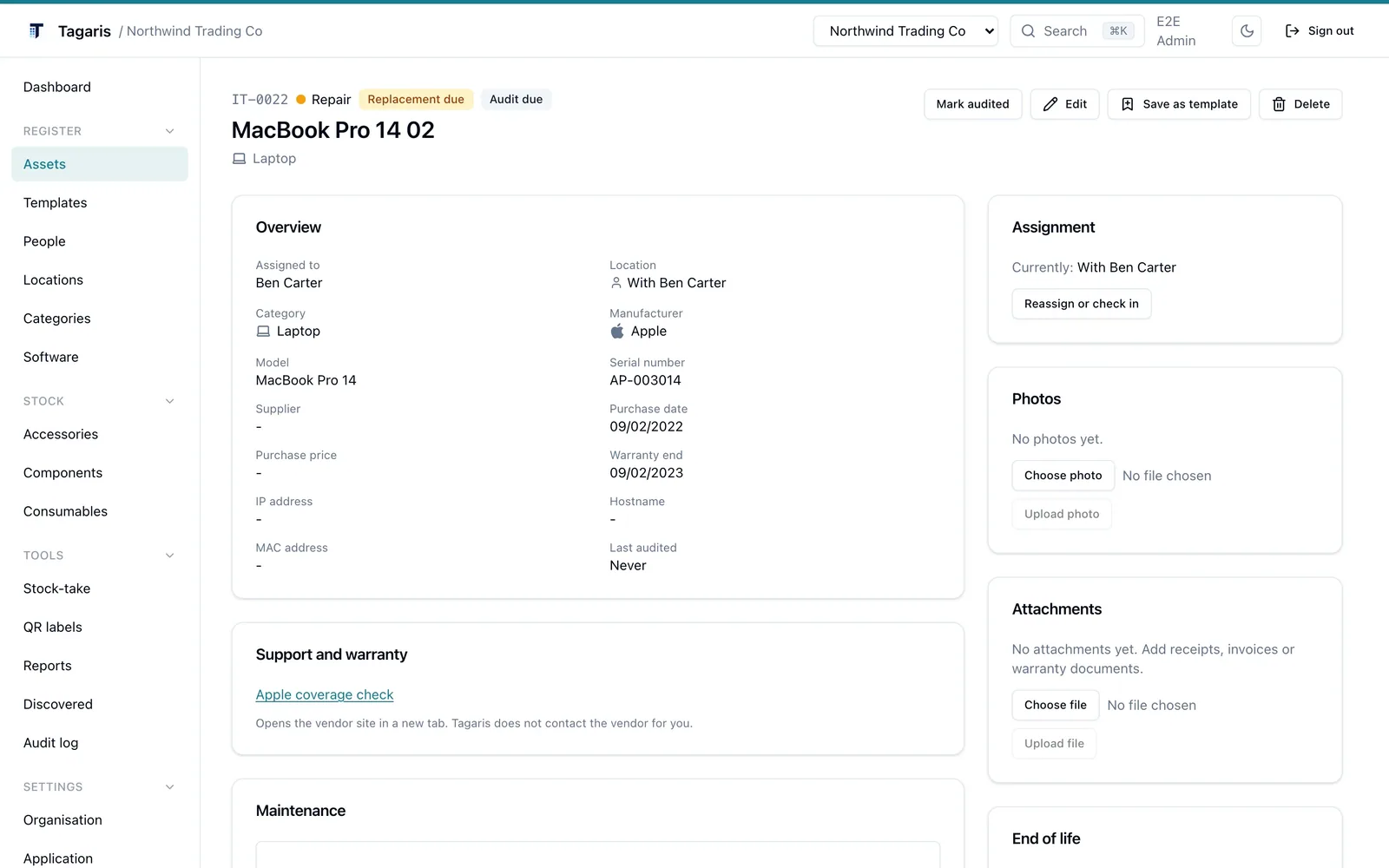Click the laptop icon in Category field
Screen dimensions: 1389x868
click(263, 332)
